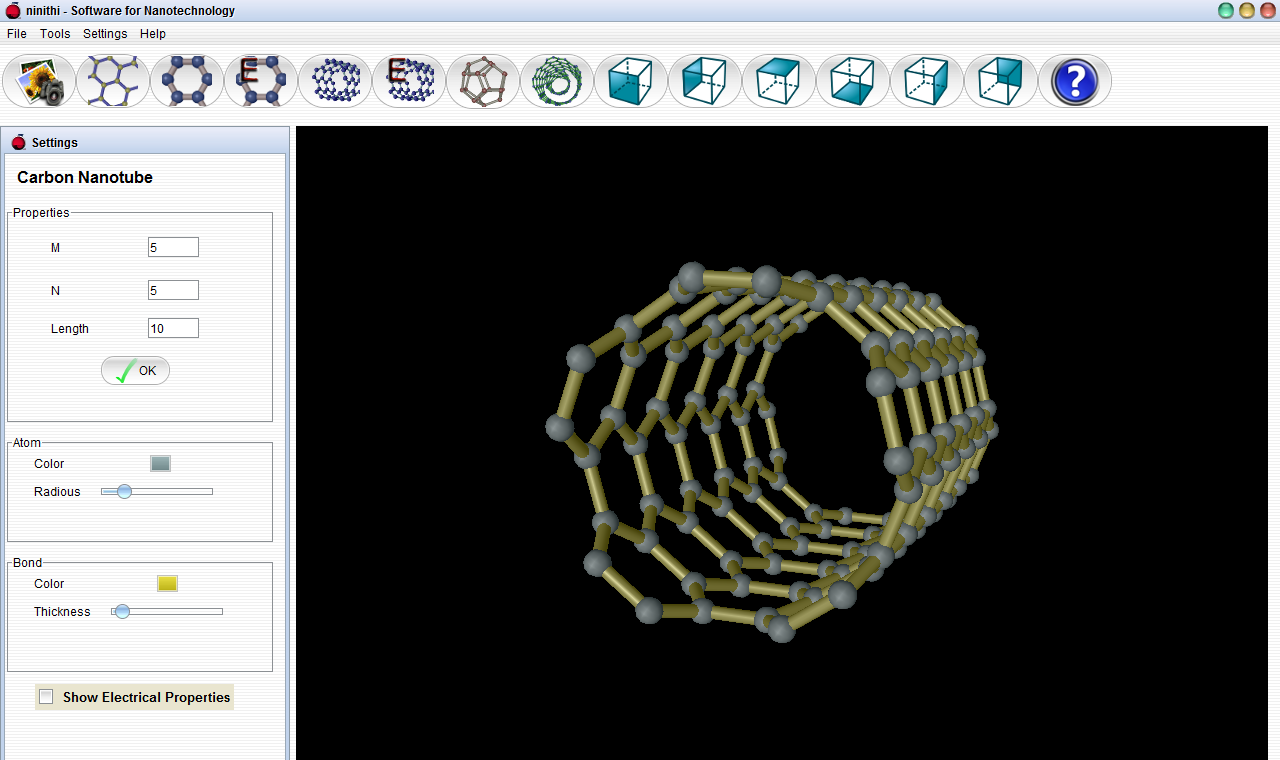
Task: Select the nanotube icon marked E
Action: (409, 81)
